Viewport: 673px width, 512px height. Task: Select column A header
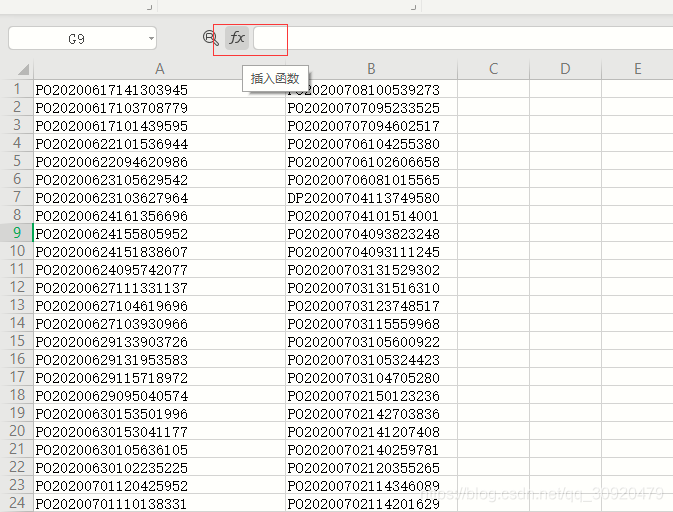pos(160,69)
